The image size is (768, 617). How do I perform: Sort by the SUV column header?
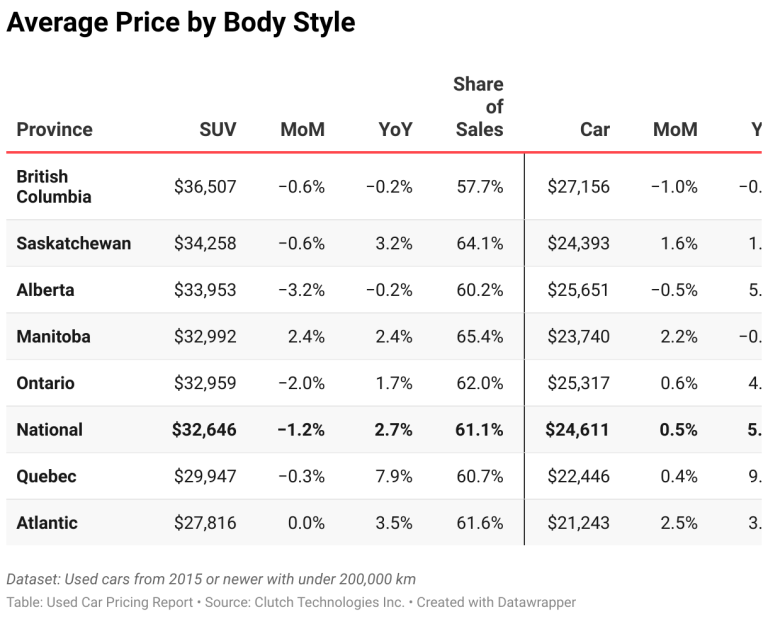pos(218,129)
